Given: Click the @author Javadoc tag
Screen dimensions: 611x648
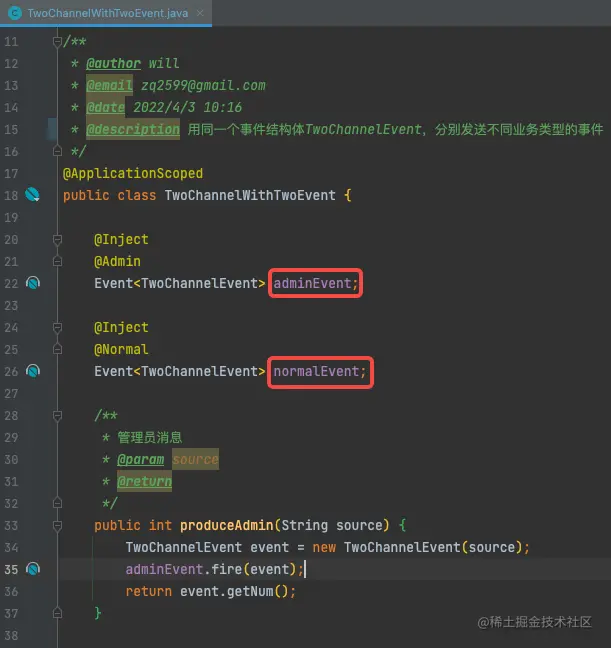Looking at the screenshot, I should click(113, 63).
